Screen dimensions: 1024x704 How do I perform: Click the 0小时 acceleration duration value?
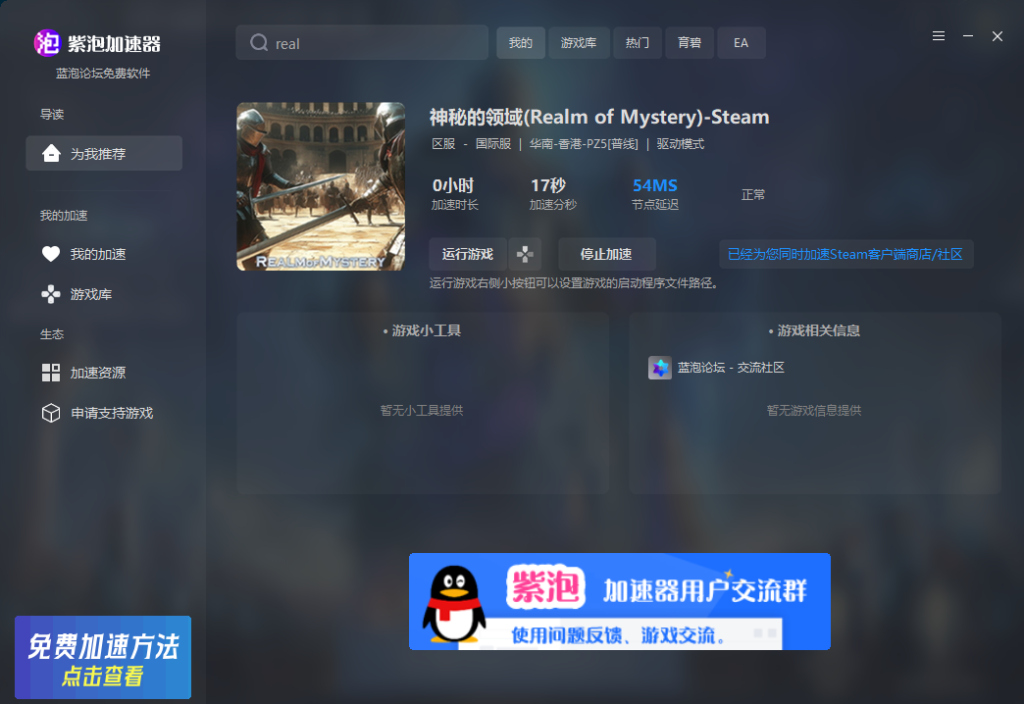pyautogui.click(x=453, y=185)
